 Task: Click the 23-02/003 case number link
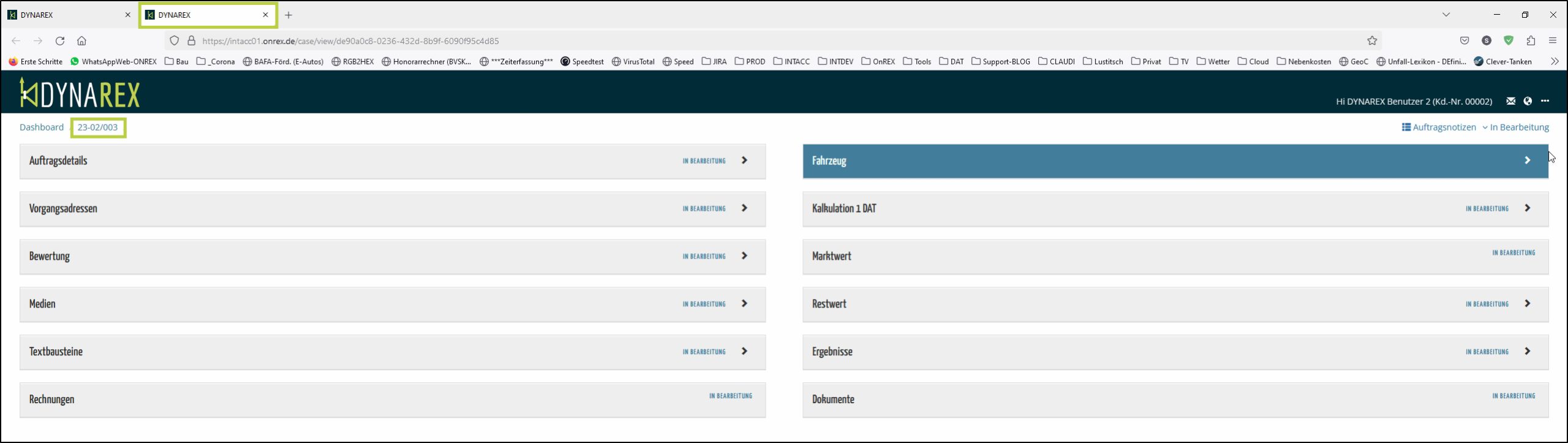[x=97, y=127]
